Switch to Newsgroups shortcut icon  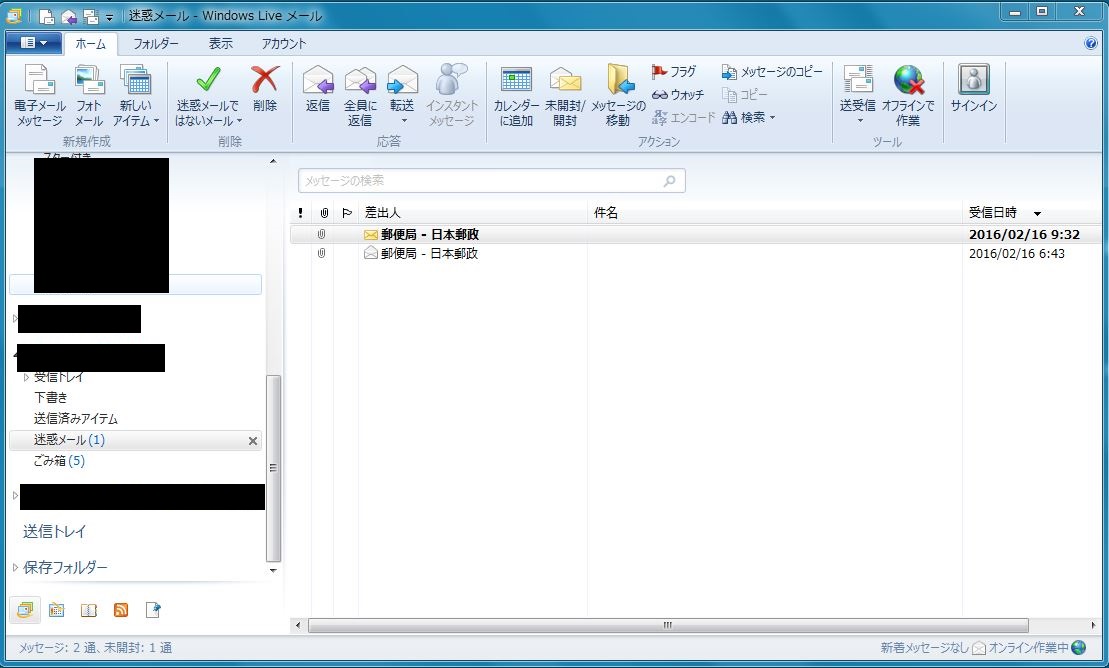coord(153,610)
